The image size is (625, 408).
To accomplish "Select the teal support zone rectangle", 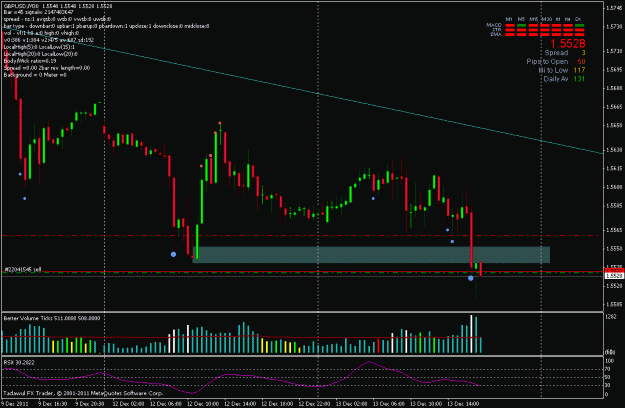I will point(371,255).
